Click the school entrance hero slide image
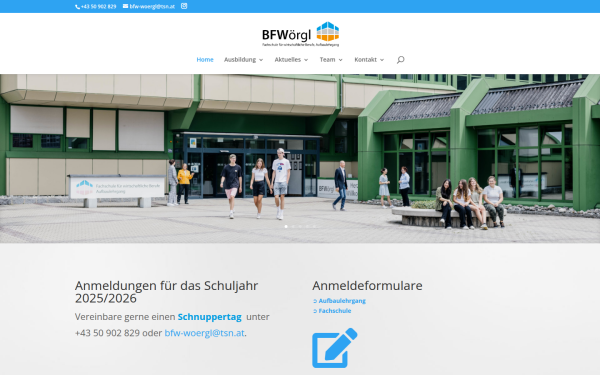Viewport: 600px width, 375px height. tap(300, 158)
